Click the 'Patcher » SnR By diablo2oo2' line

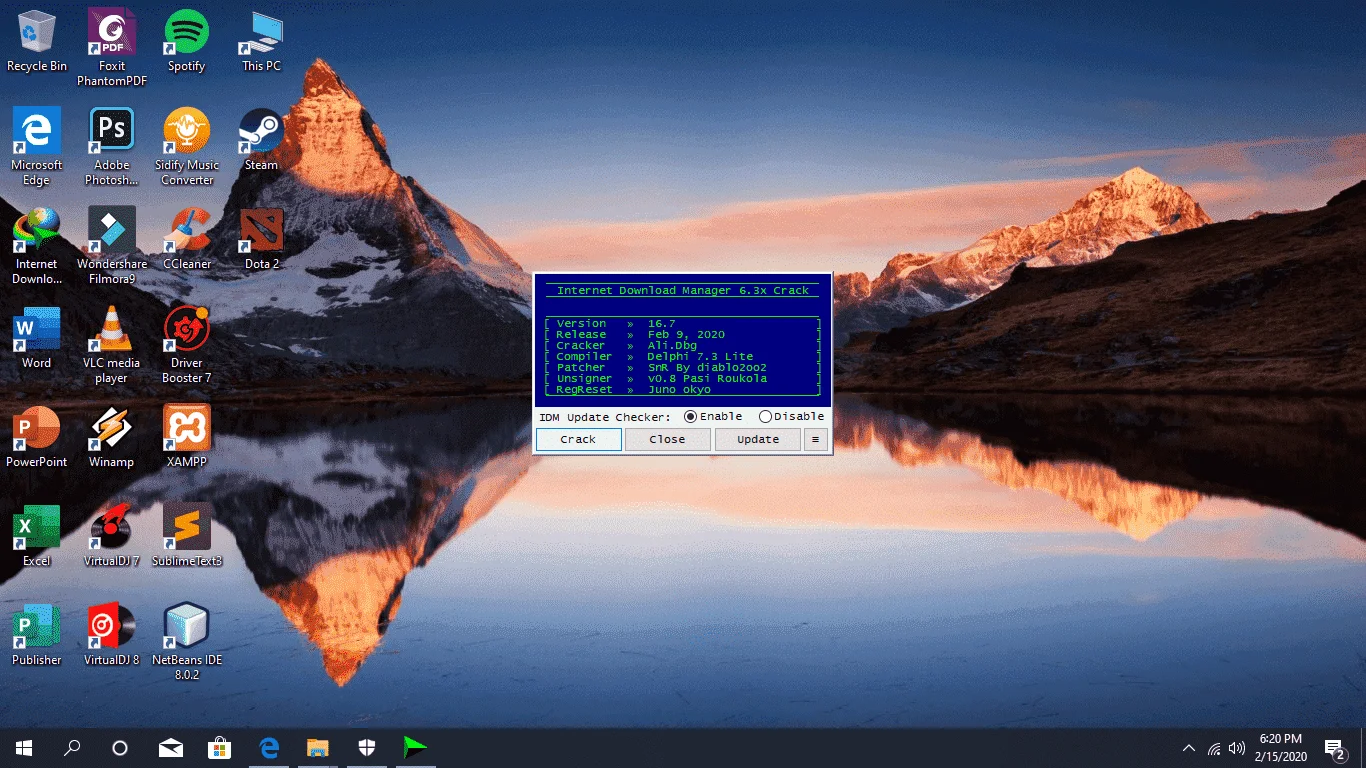click(683, 367)
